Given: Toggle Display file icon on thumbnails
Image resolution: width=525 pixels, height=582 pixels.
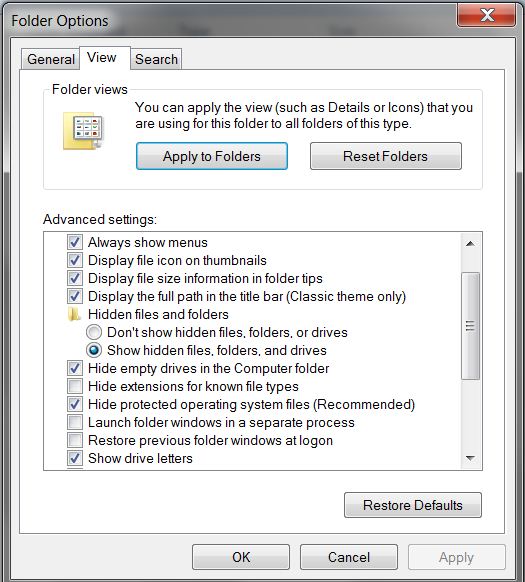Looking at the screenshot, I should [x=75, y=260].
